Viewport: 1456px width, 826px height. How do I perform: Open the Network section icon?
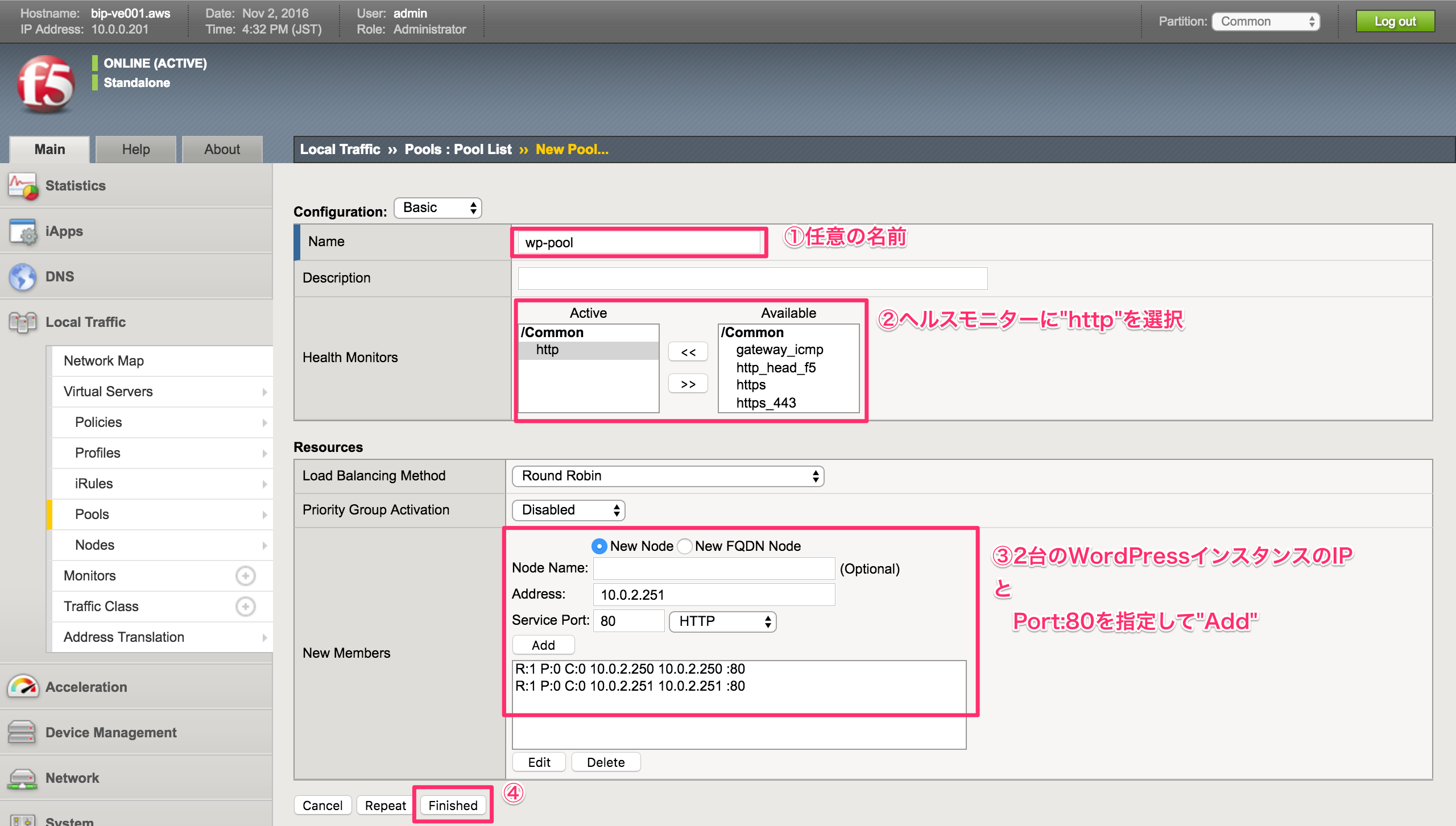(x=22, y=778)
